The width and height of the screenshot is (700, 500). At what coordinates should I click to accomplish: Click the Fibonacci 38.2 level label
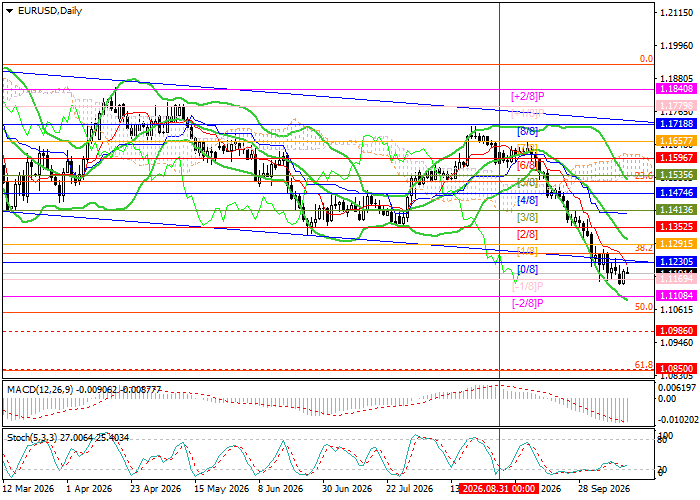(644, 248)
